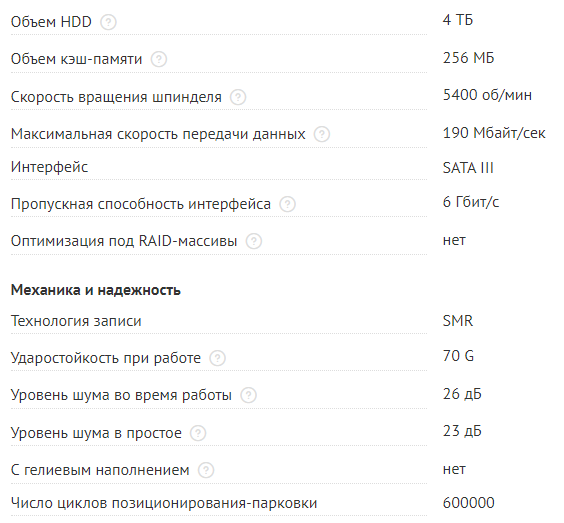Open help tooltip for Объем кэш-памяти
Screen dimensions: 564x523
pos(159,59)
